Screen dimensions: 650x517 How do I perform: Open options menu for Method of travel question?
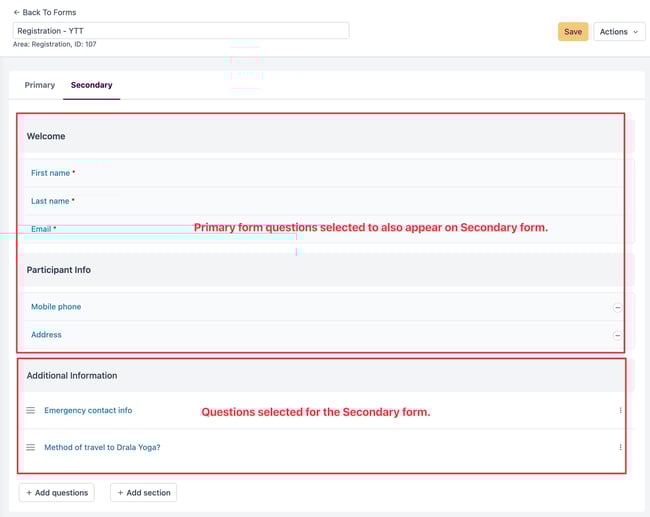coord(620,447)
